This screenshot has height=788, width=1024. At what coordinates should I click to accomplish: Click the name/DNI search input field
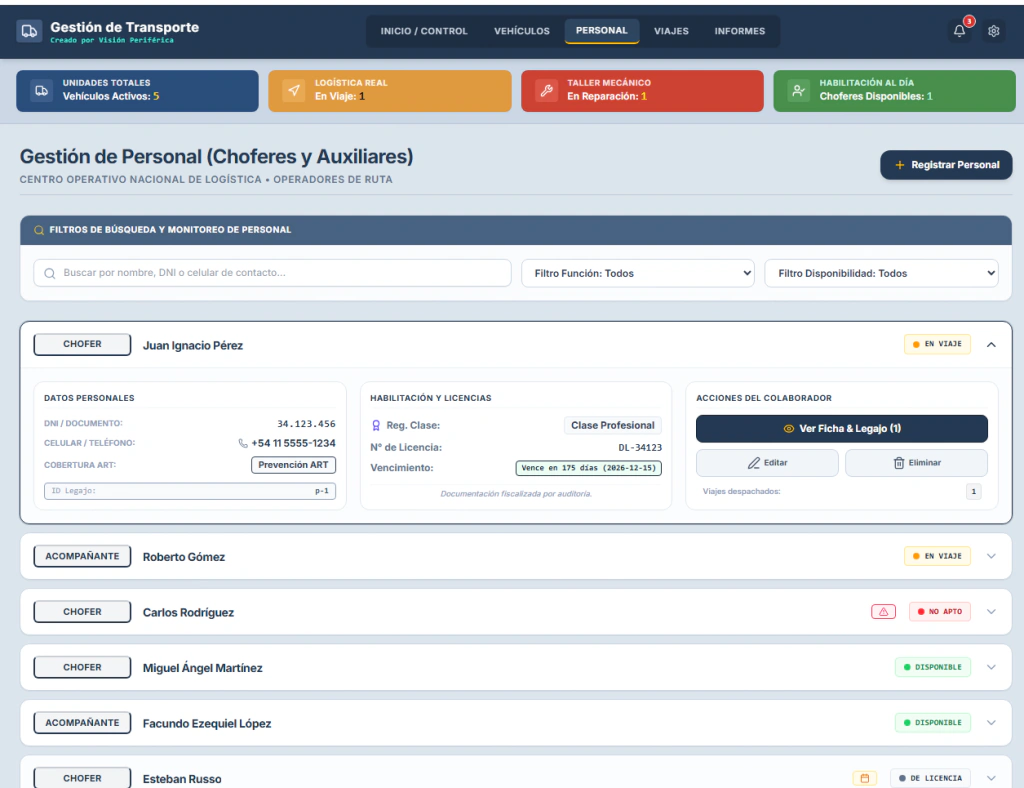272,273
